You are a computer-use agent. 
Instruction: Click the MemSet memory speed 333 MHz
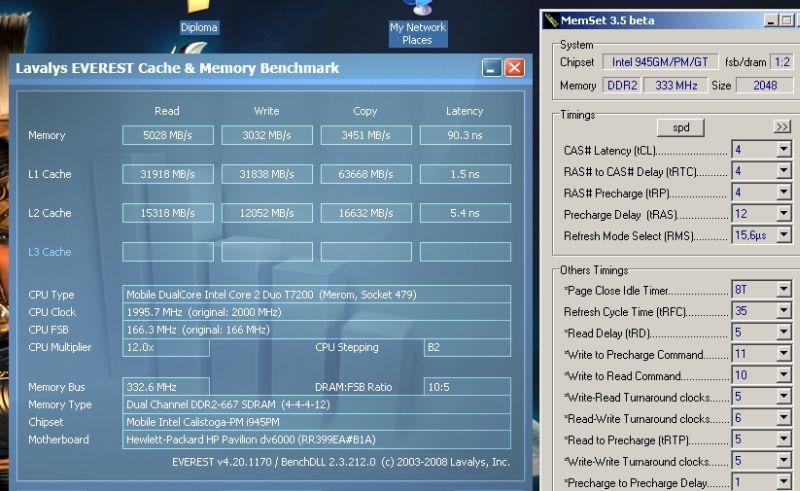click(x=676, y=85)
